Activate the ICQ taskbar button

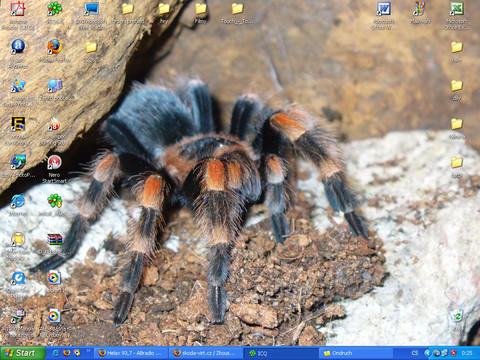(282, 353)
